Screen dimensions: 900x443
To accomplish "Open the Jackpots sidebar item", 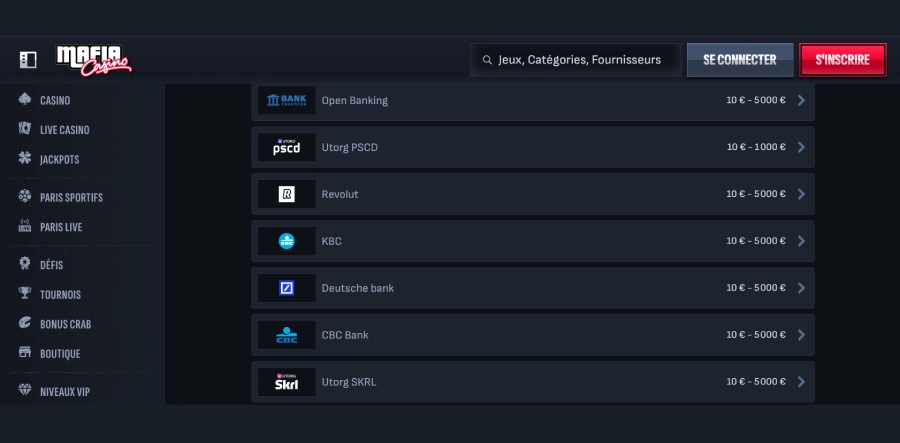I will coord(59,159).
